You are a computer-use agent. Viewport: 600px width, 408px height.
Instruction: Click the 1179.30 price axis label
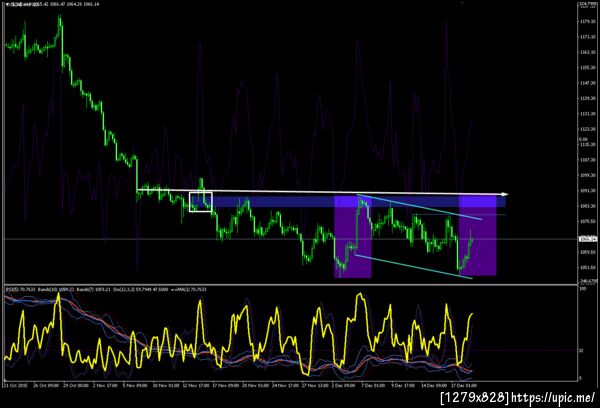click(587, 21)
